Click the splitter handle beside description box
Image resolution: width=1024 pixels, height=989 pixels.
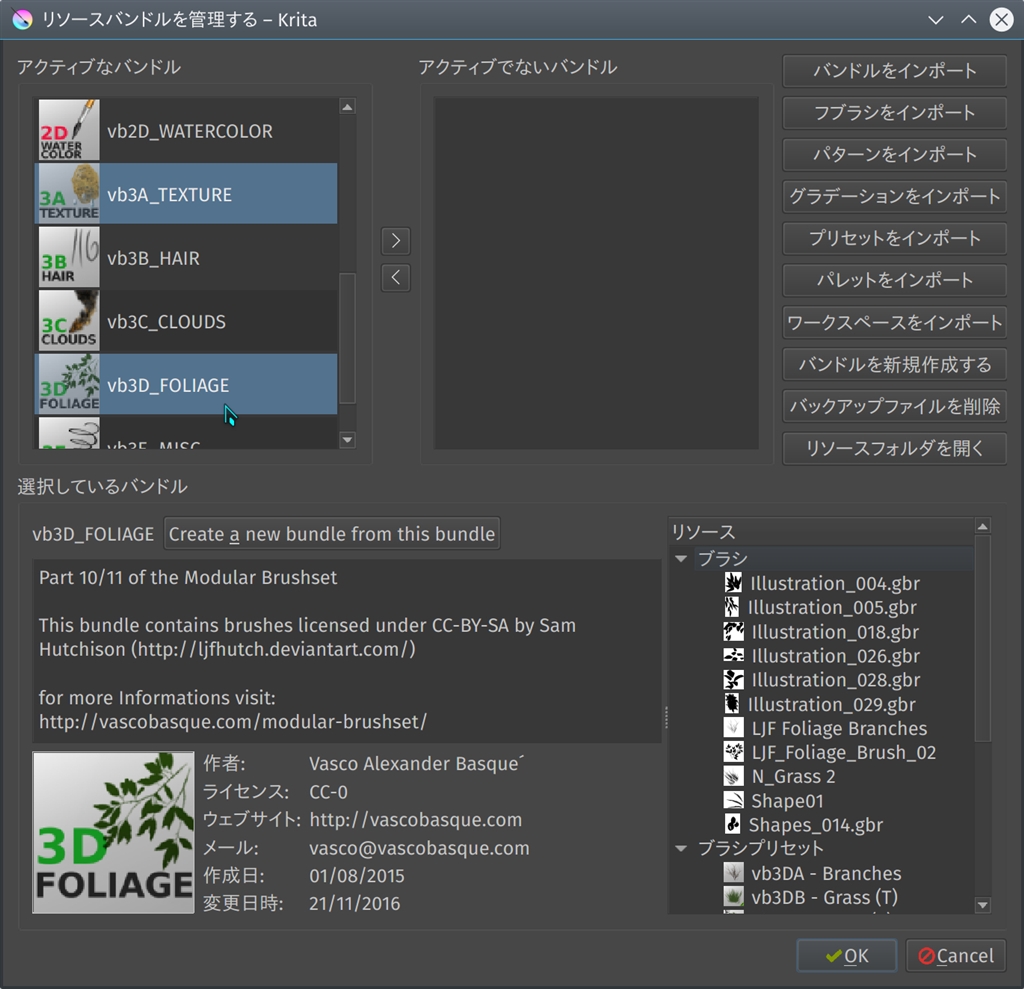[x=665, y=717]
